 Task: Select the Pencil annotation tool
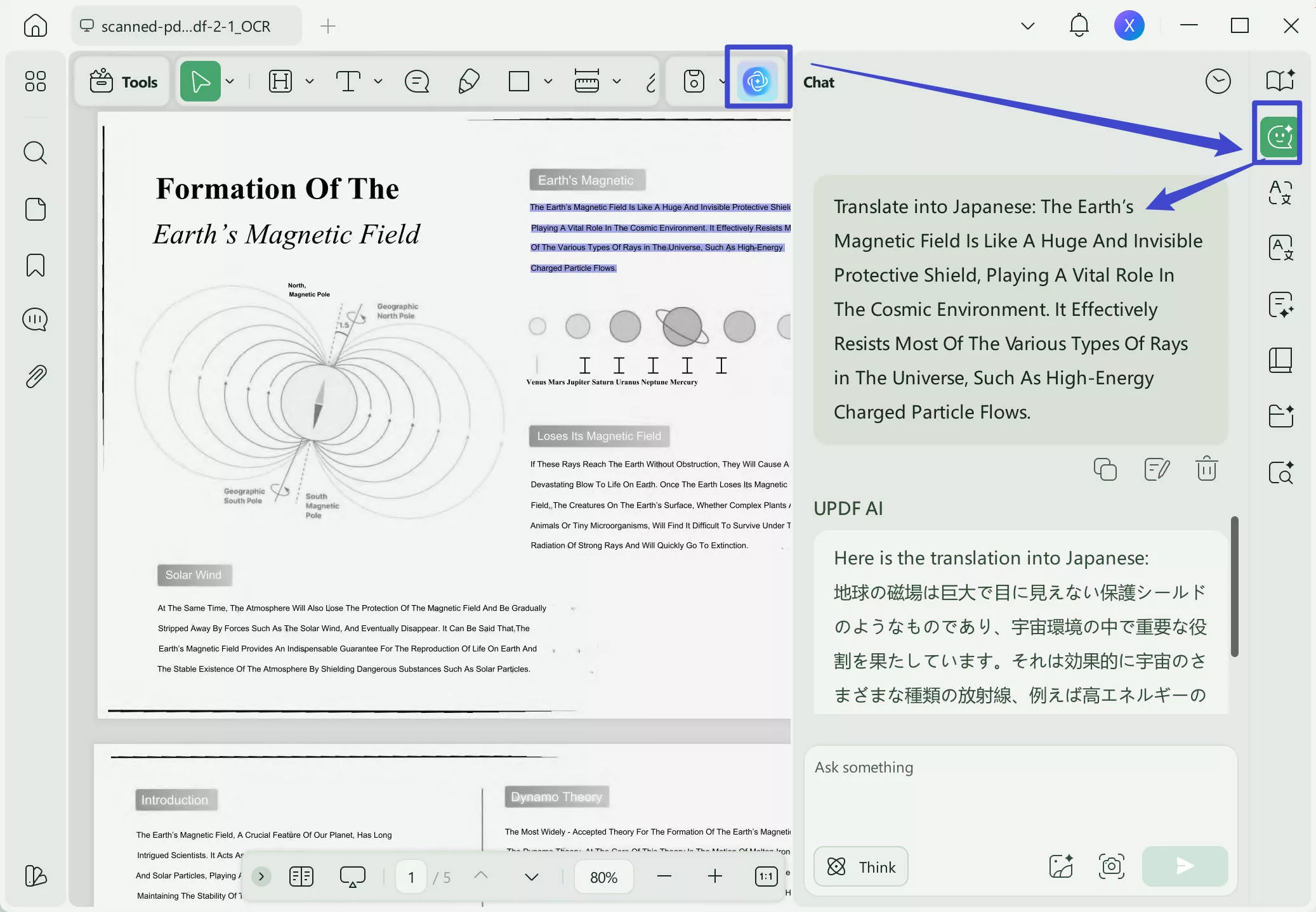[468, 81]
